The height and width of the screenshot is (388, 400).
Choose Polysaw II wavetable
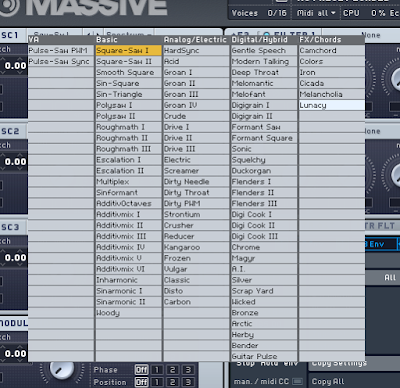click(128, 116)
